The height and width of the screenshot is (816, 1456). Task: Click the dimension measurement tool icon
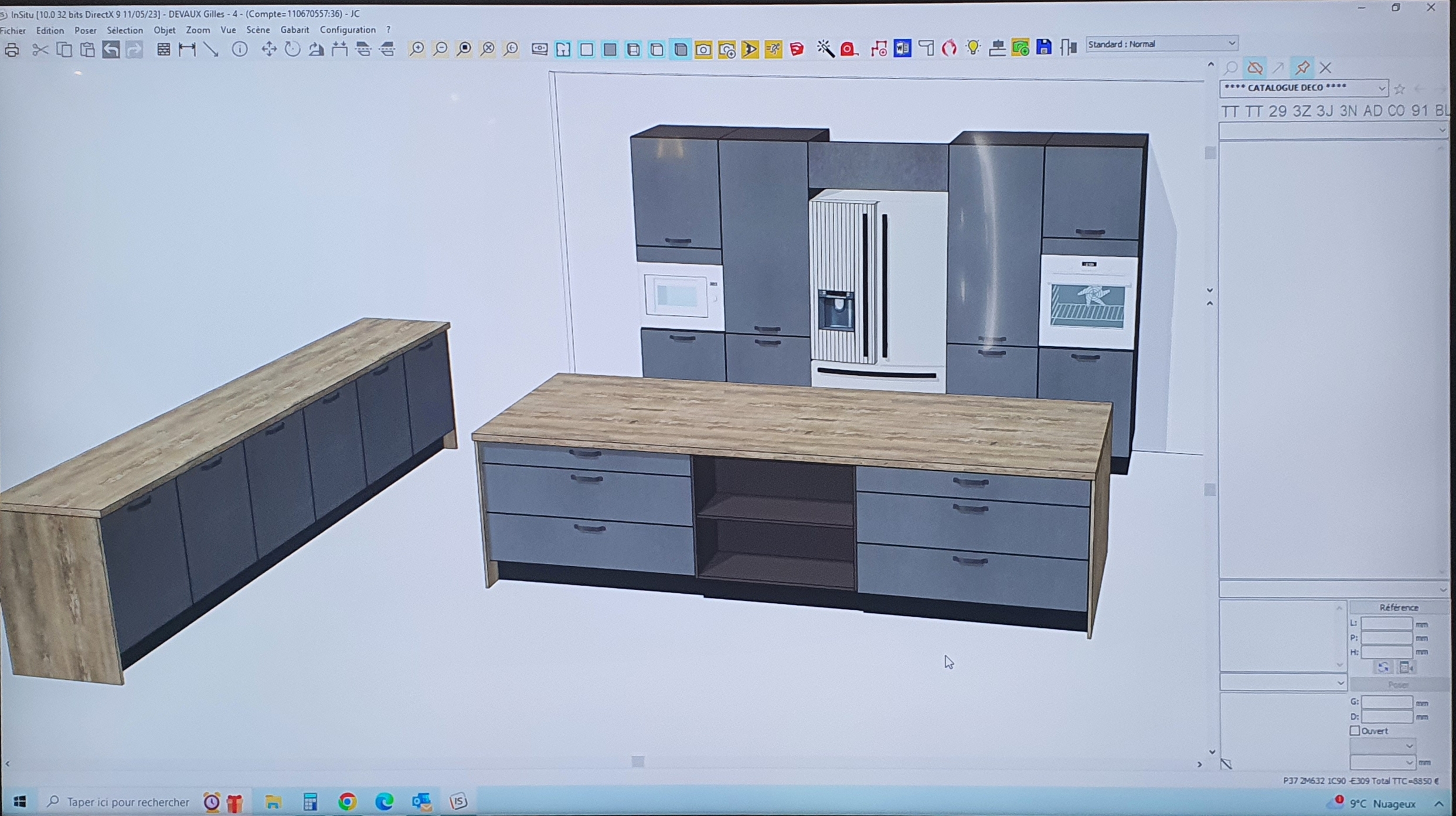tap(187, 50)
